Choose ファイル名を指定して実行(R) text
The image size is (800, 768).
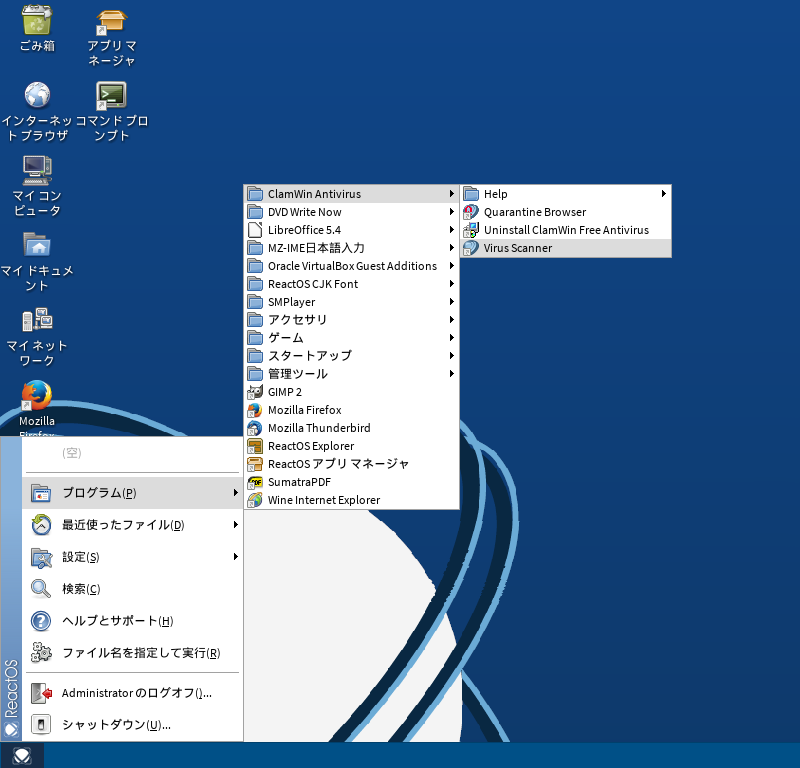141,653
